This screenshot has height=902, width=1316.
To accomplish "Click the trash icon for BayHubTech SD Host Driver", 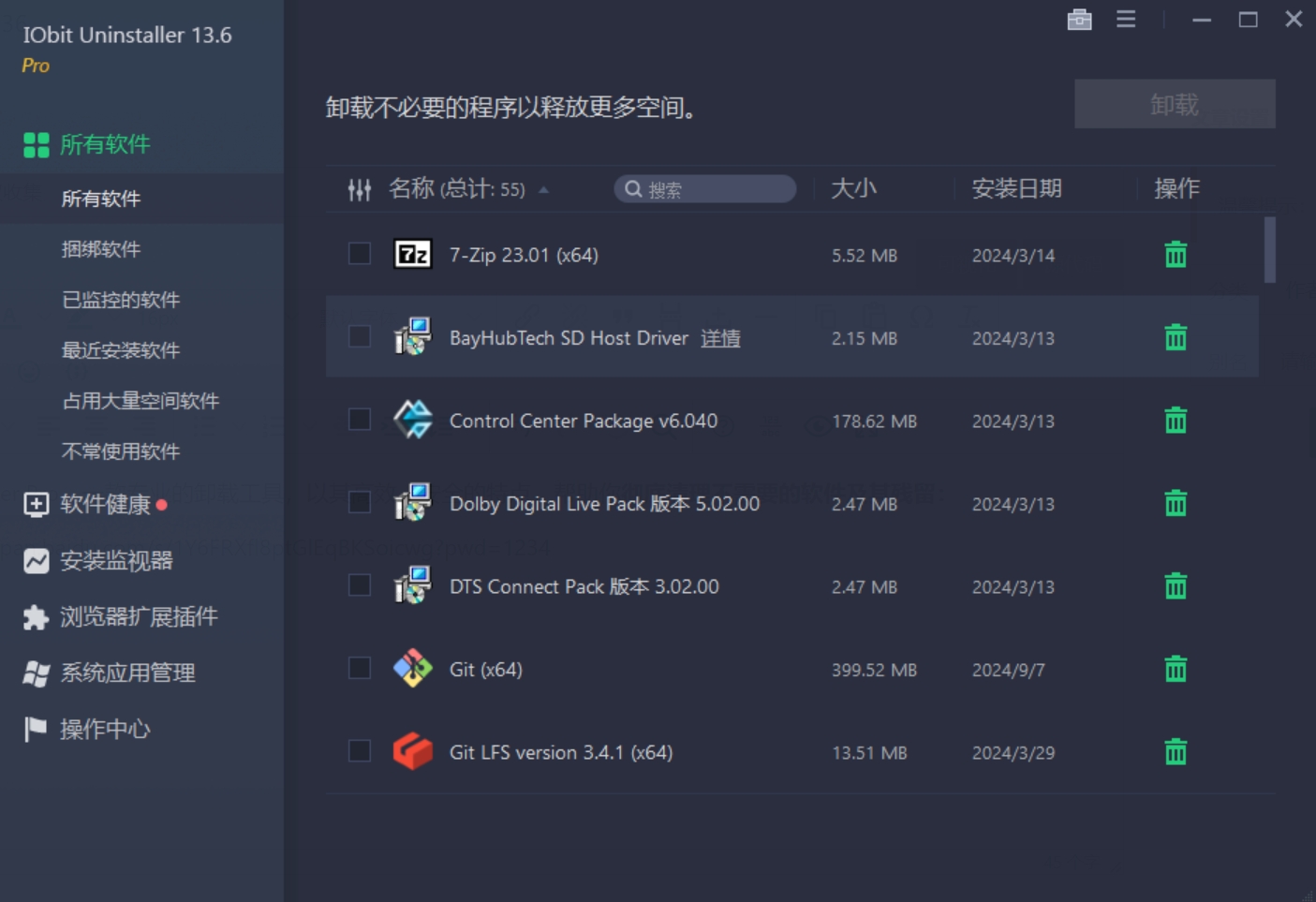I will click(1176, 337).
